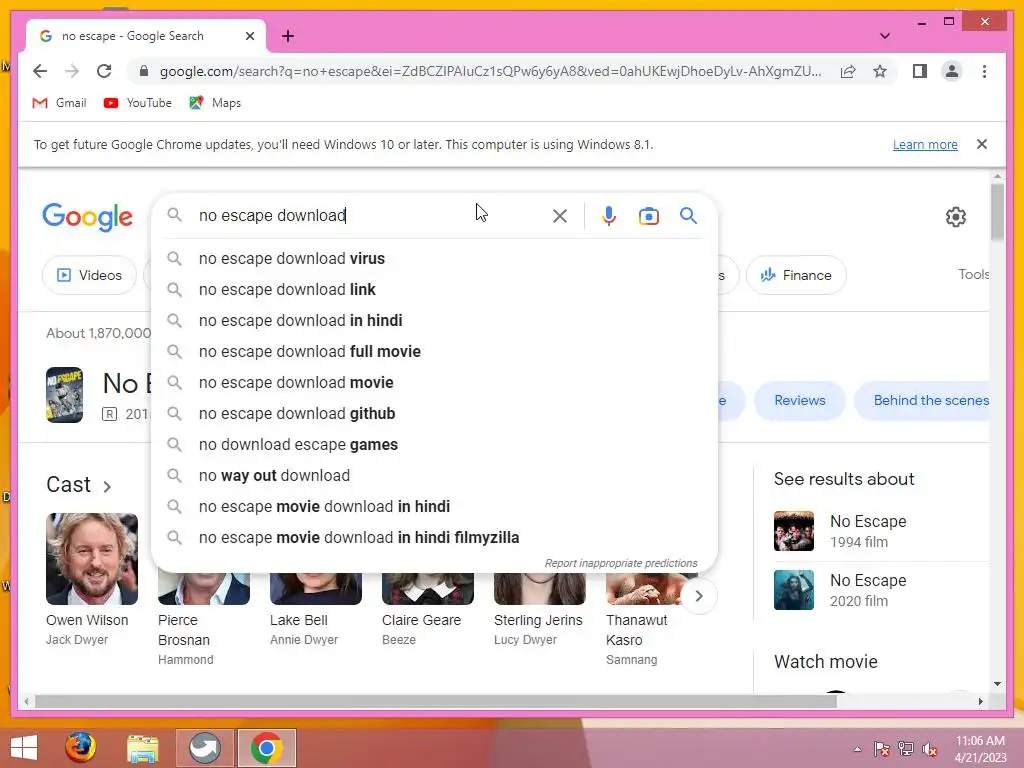Click the scroll right arrow at bottom
1024x768 pixels.
pos(980,702)
